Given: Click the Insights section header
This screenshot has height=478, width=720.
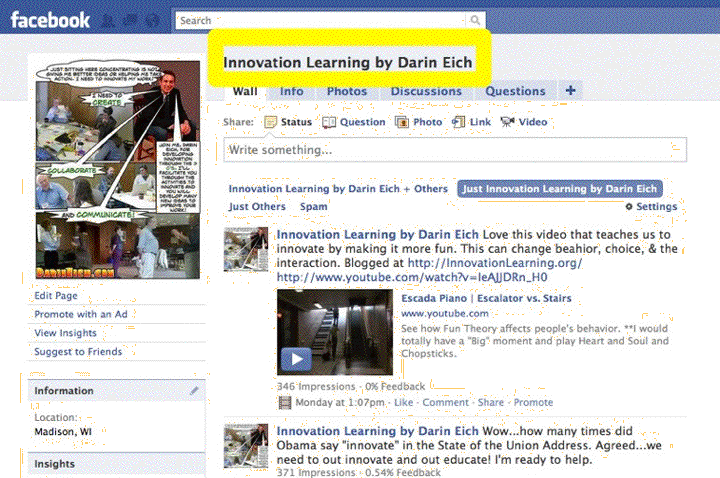Looking at the screenshot, I should pyautogui.click(x=117, y=464).
